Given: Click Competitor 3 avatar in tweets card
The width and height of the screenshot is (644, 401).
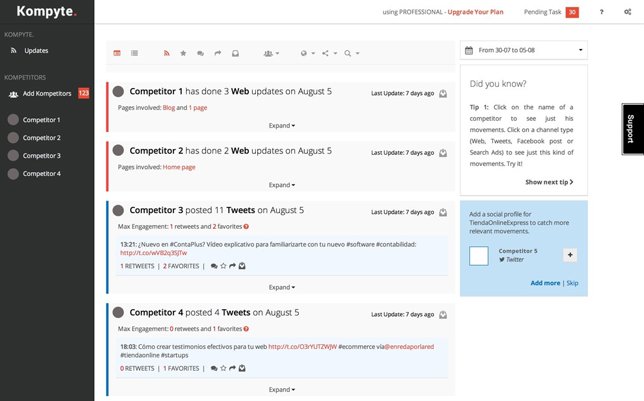Looking at the screenshot, I should (x=118, y=210).
